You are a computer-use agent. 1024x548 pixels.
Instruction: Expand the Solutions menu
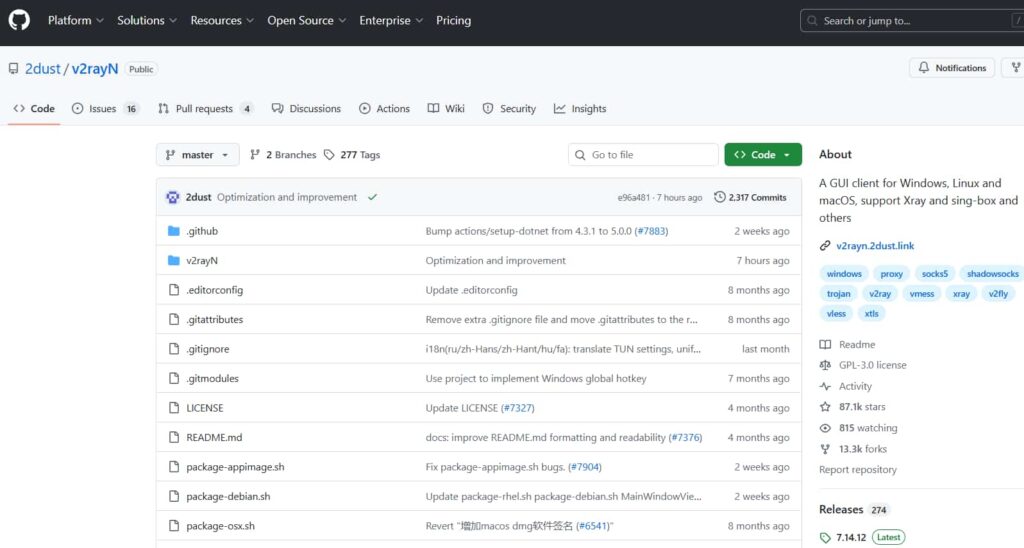tap(147, 20)
